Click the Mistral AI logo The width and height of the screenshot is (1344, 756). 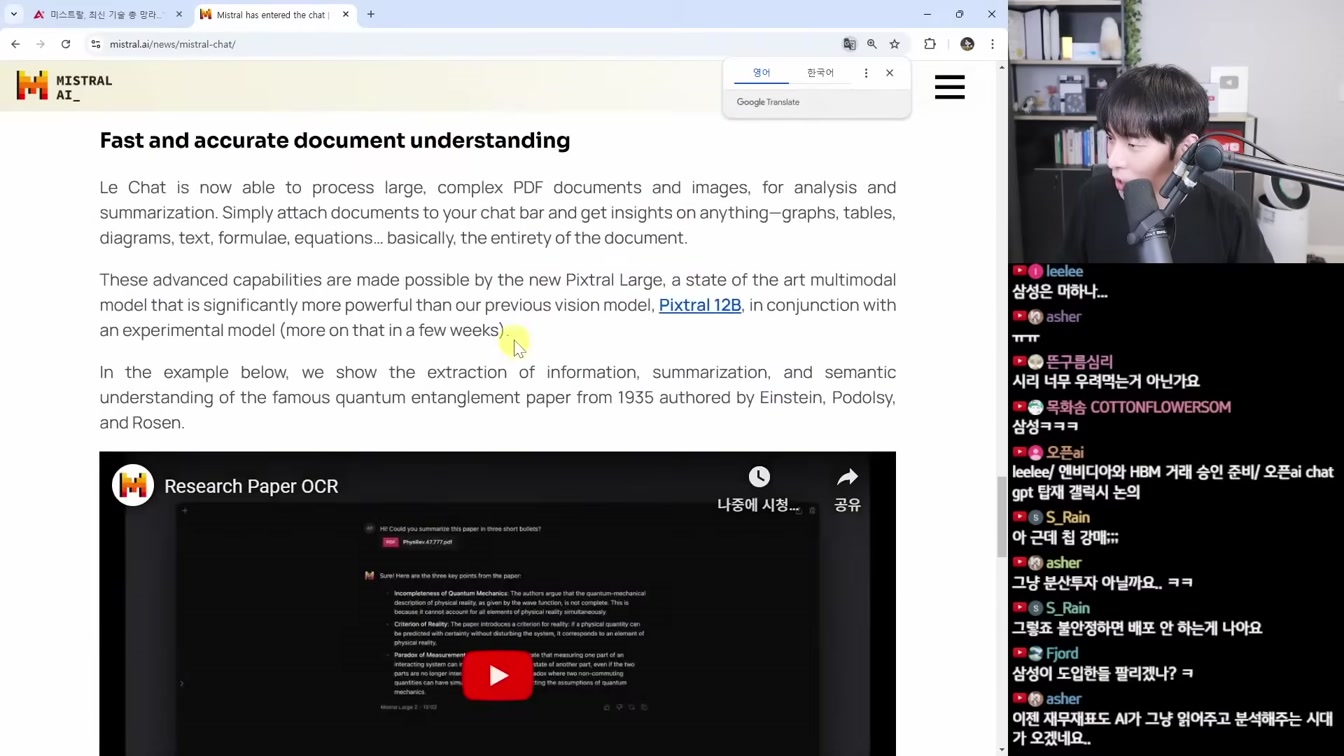coord(64,86)
